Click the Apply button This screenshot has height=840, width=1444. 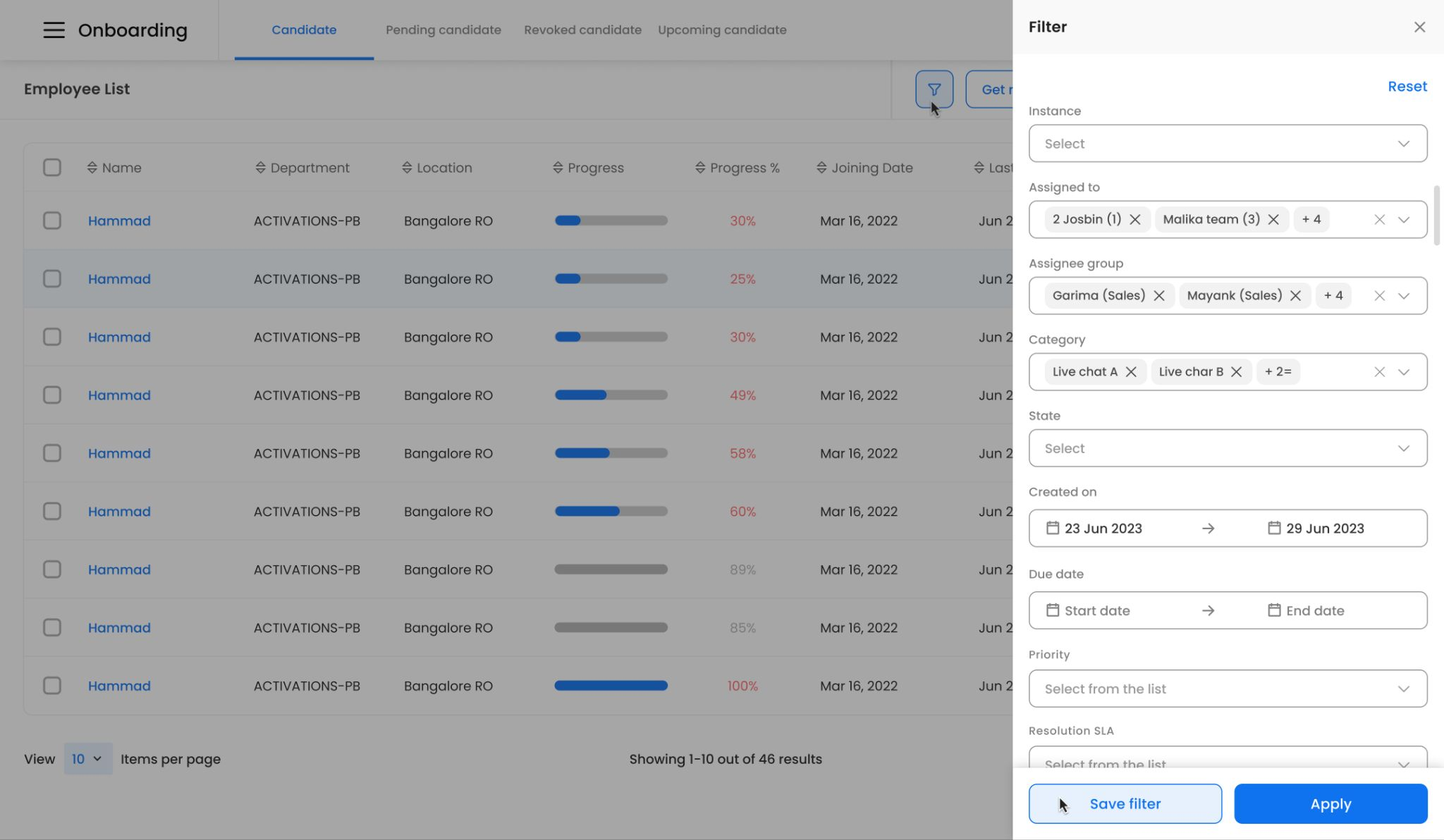click(1330, 803)
